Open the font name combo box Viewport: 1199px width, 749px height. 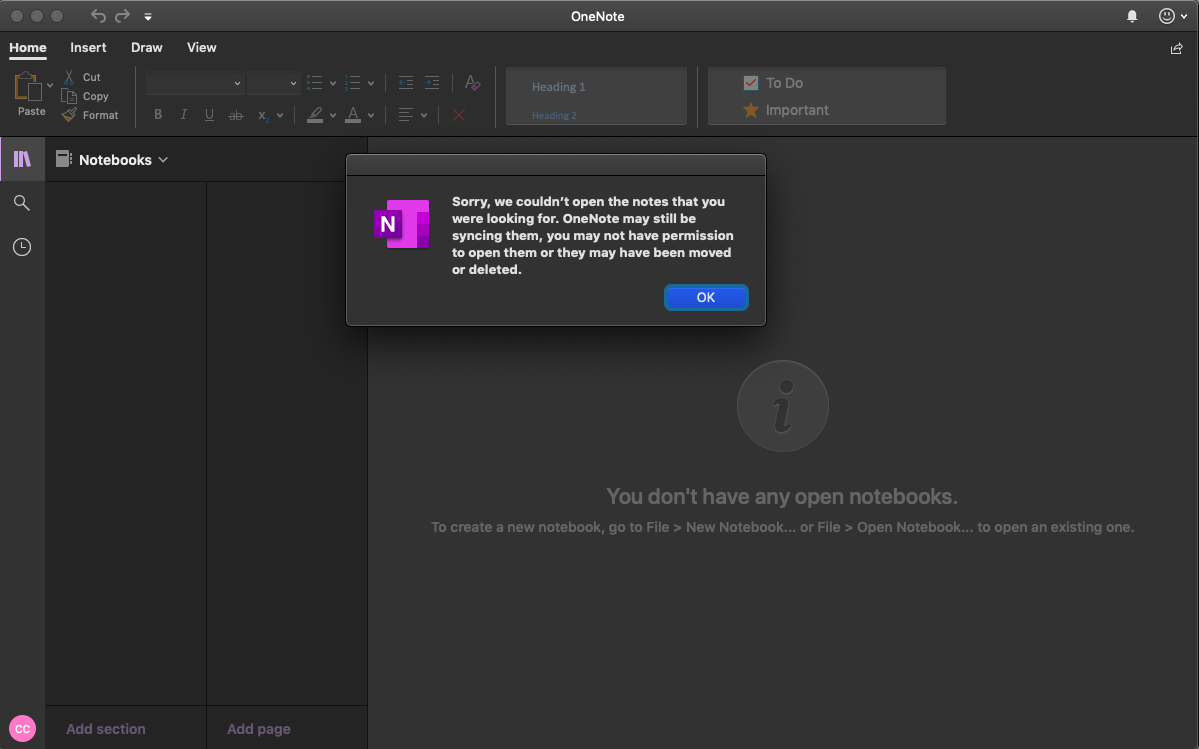click(195, 83)
